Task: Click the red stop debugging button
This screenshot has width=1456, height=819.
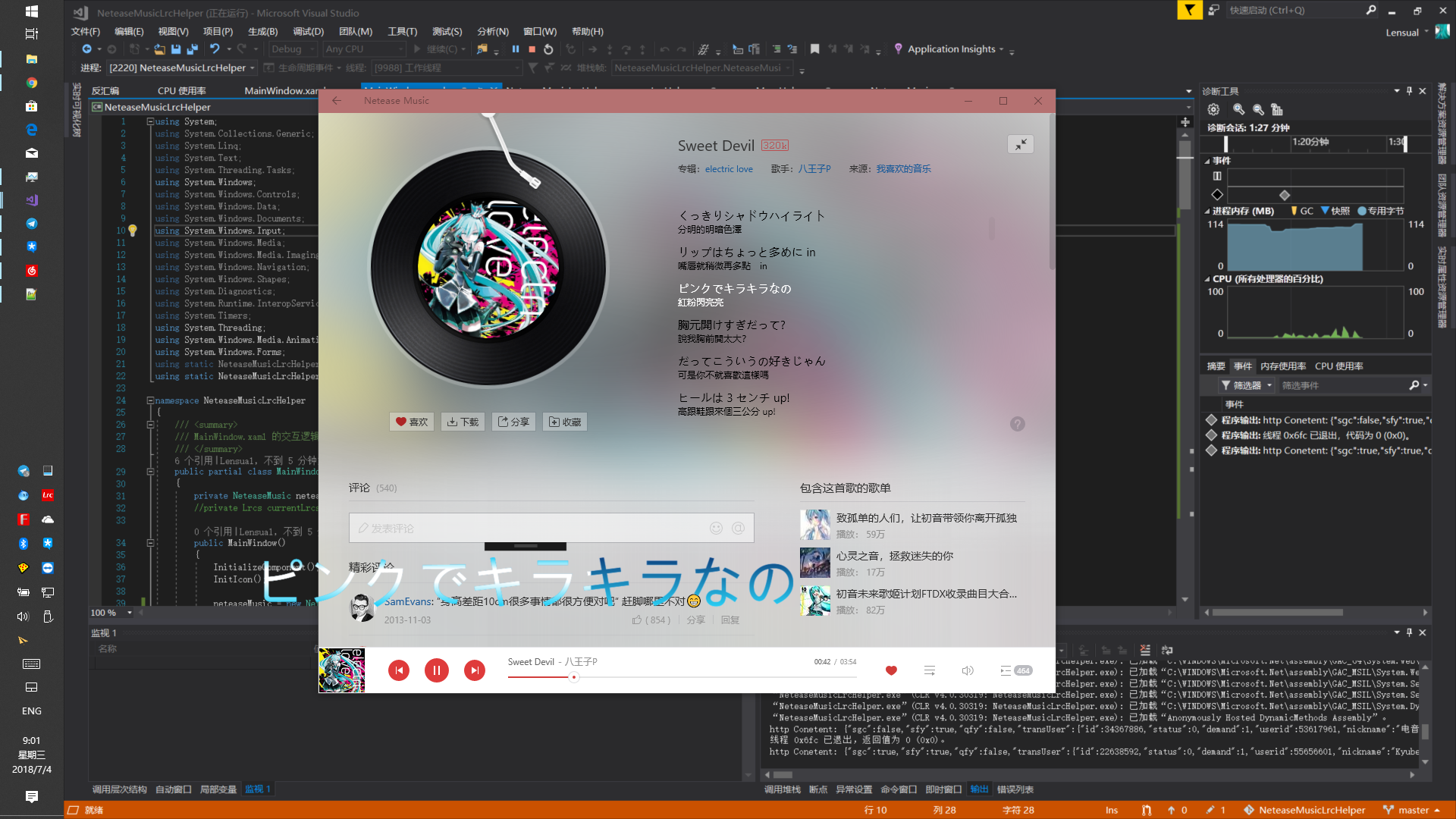Action: [532, 49]
